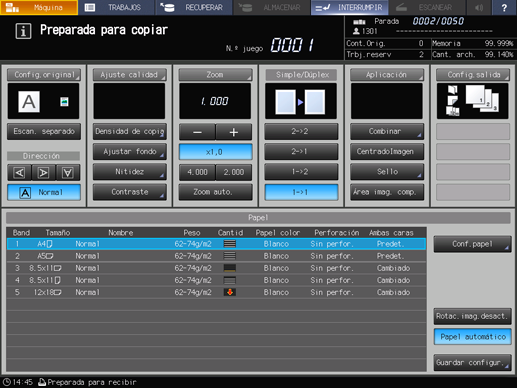Open the Simple/Dúplex header button
This screenshot has width=517, height=388.
pos(301,75)
